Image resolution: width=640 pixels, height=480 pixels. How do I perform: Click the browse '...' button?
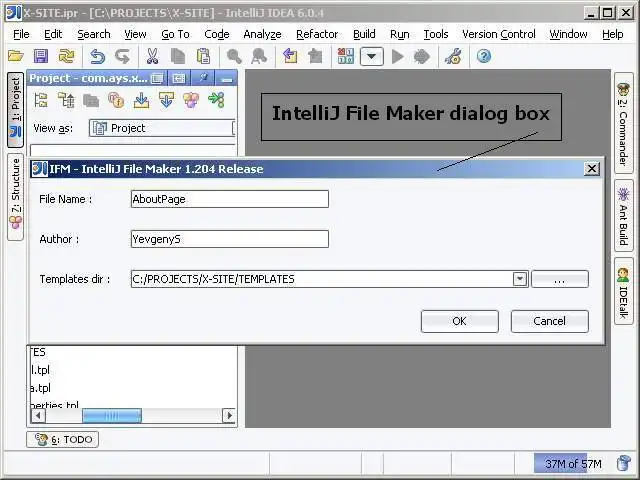point(560,280)
